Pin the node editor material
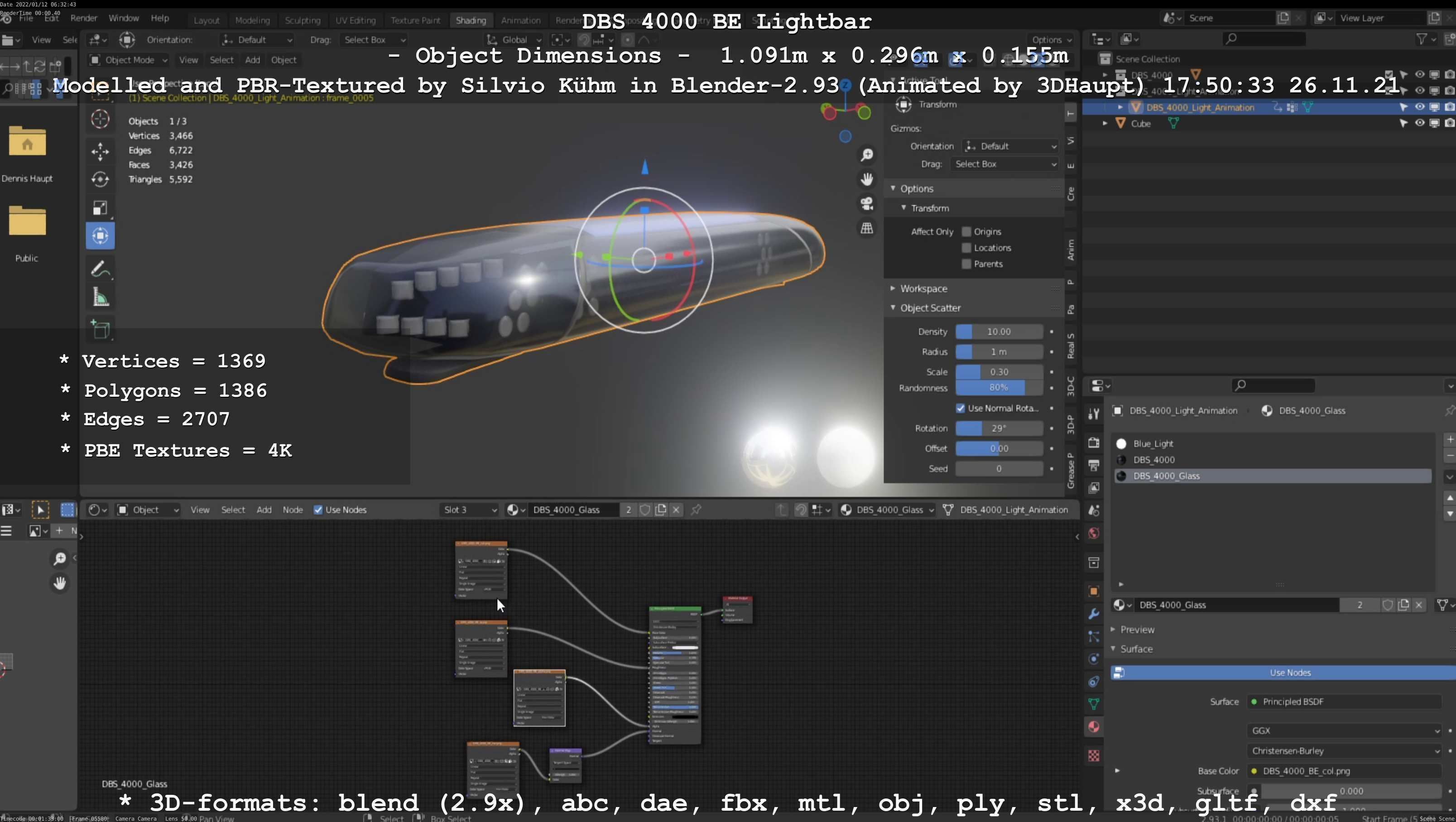The height and width of the screenshot is (822, 1456). pos(697,510)
